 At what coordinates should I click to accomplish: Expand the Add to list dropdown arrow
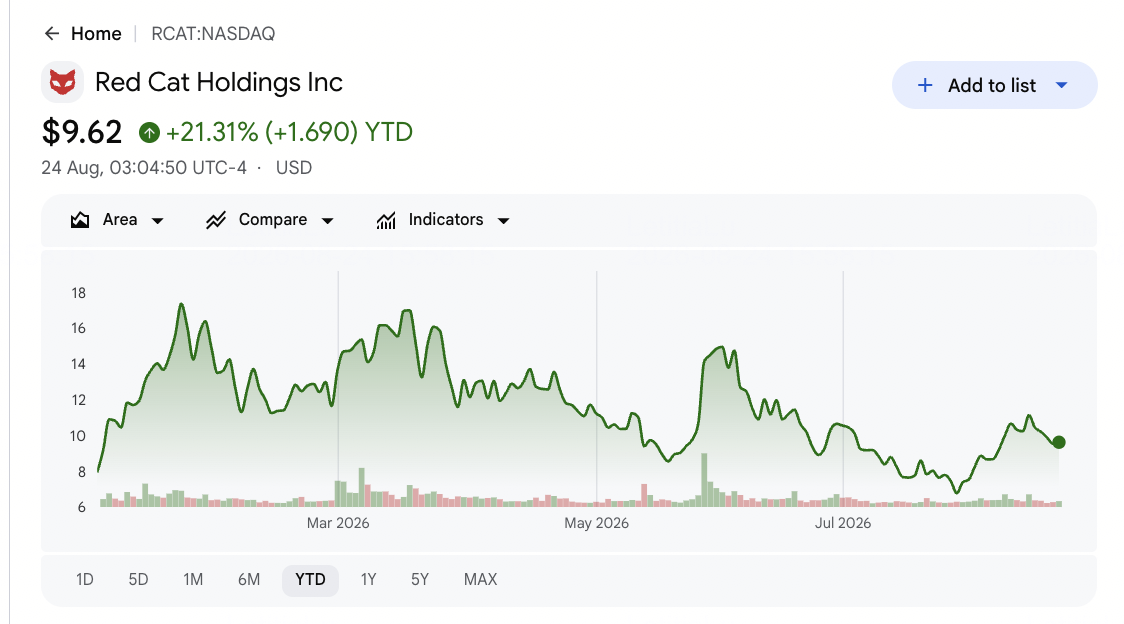click(1062, 85)
